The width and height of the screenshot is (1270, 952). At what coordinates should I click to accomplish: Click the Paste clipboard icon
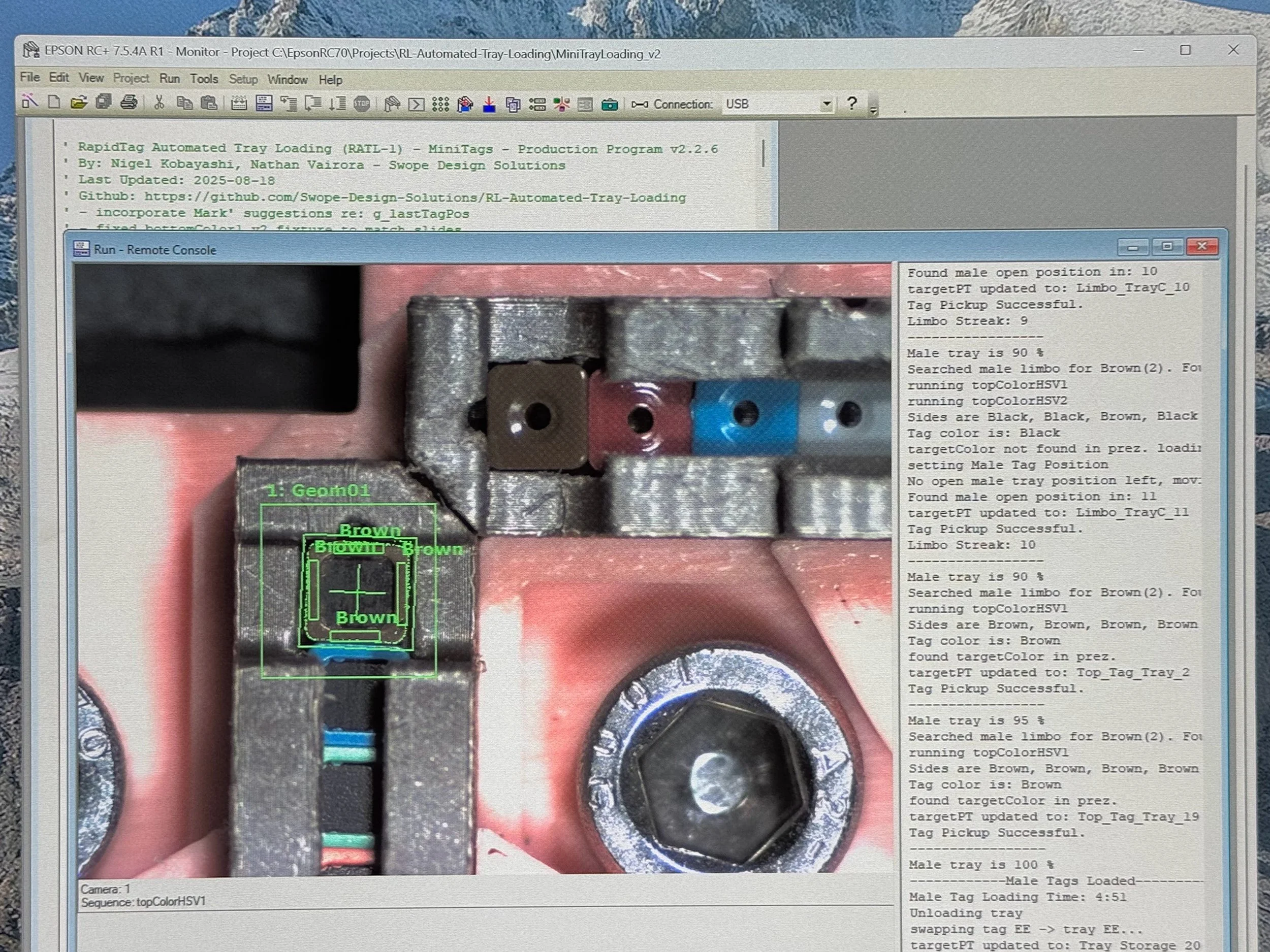point(209,103)
